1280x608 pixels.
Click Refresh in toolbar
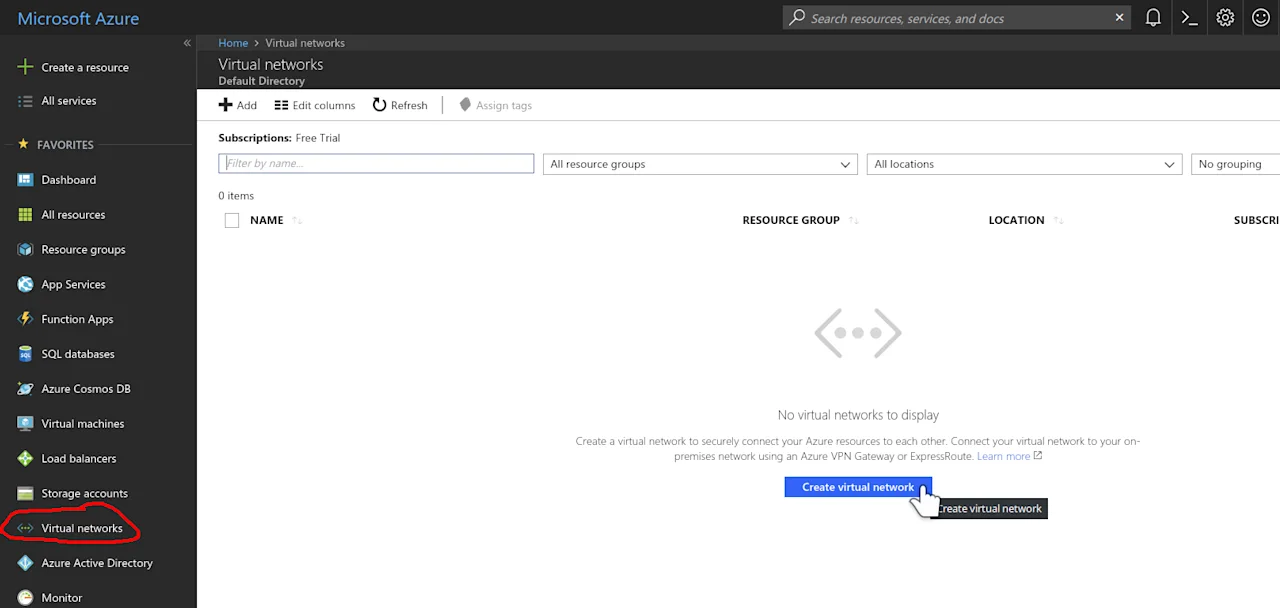point(400,105)
